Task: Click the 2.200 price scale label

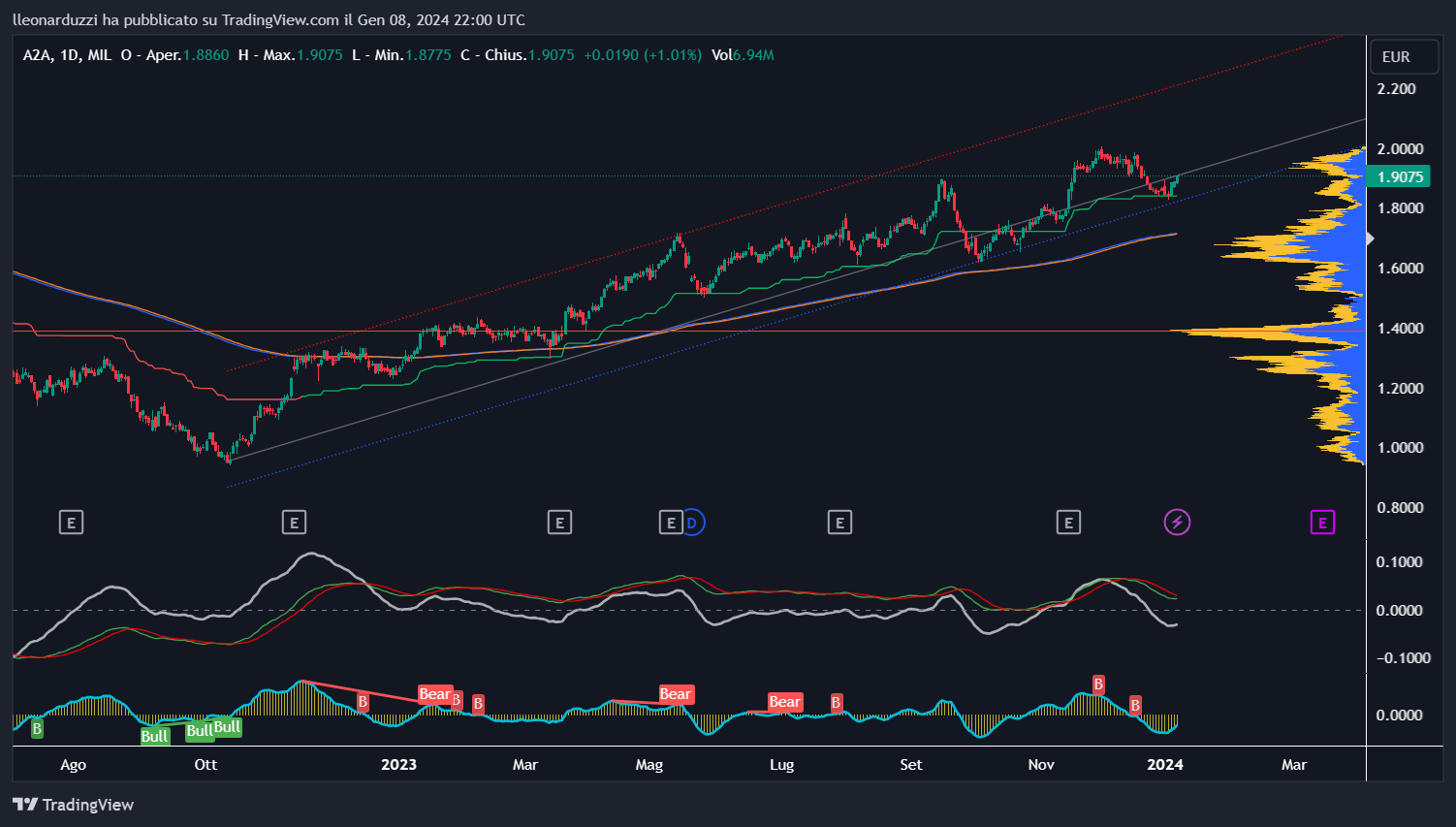Action: click(x=1397, y=89)
